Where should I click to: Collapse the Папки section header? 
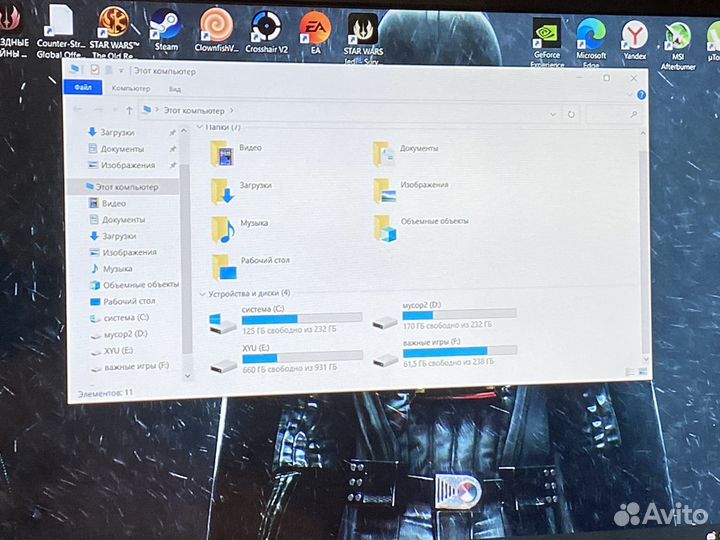tap(199, 127)
